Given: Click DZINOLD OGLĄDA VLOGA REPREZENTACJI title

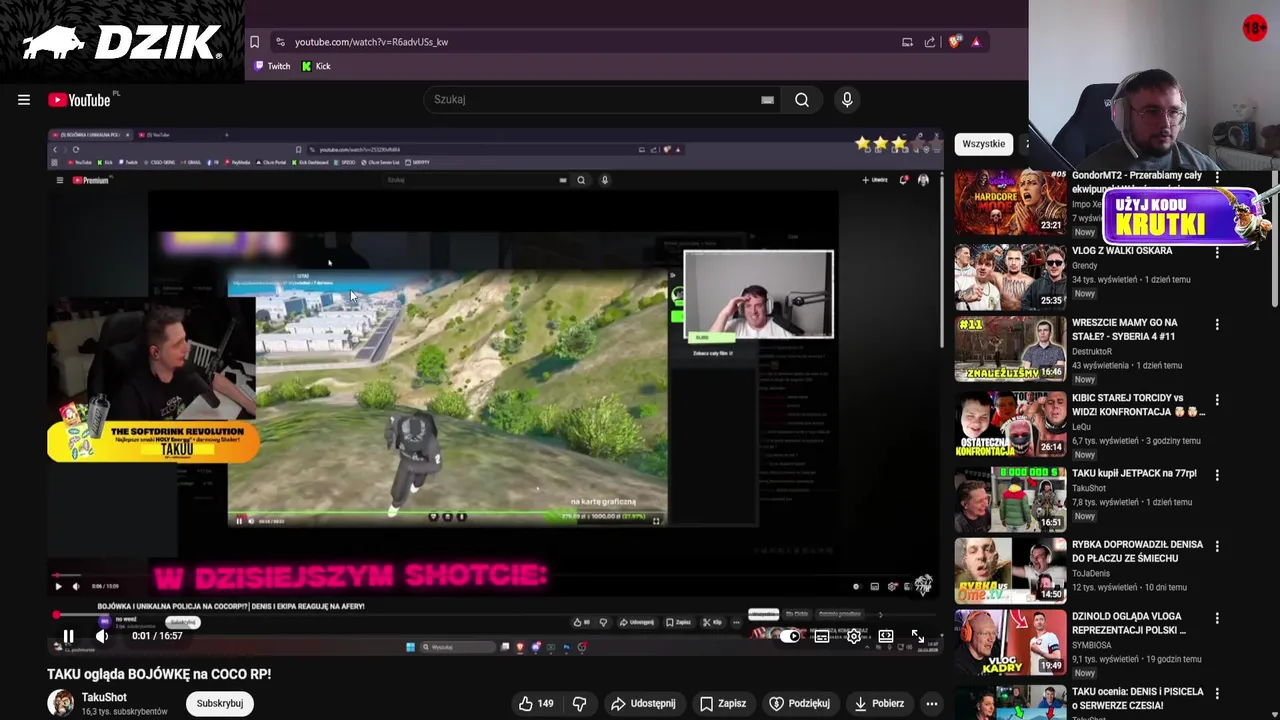Looking at the screenshot, I should (1129, 624).
